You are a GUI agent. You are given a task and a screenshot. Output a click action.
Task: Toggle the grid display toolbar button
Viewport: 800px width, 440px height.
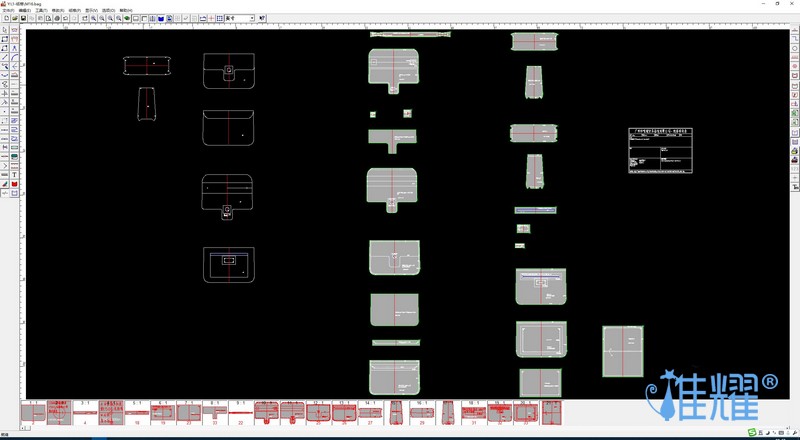pos(220,18)
